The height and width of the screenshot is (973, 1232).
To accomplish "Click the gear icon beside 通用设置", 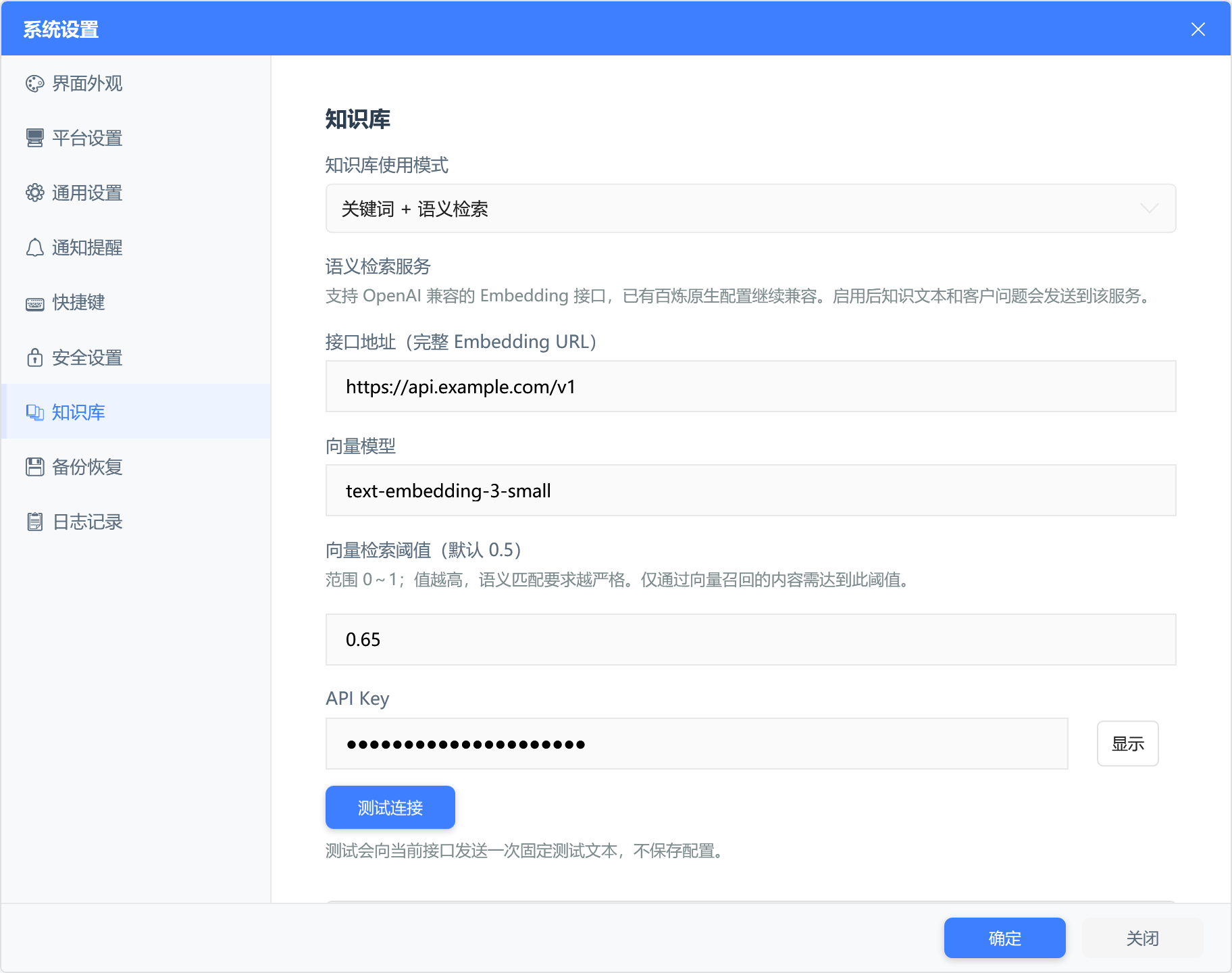I will pyautogui.click(x=34, y=193).
